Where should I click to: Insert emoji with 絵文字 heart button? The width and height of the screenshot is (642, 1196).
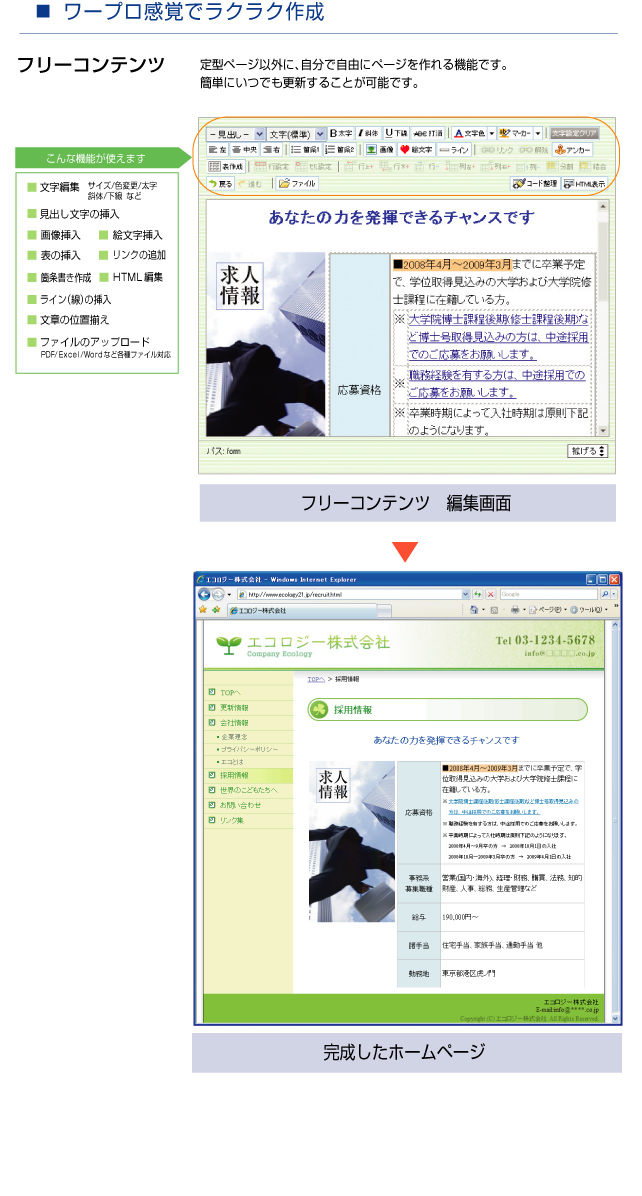click(416, 150)
